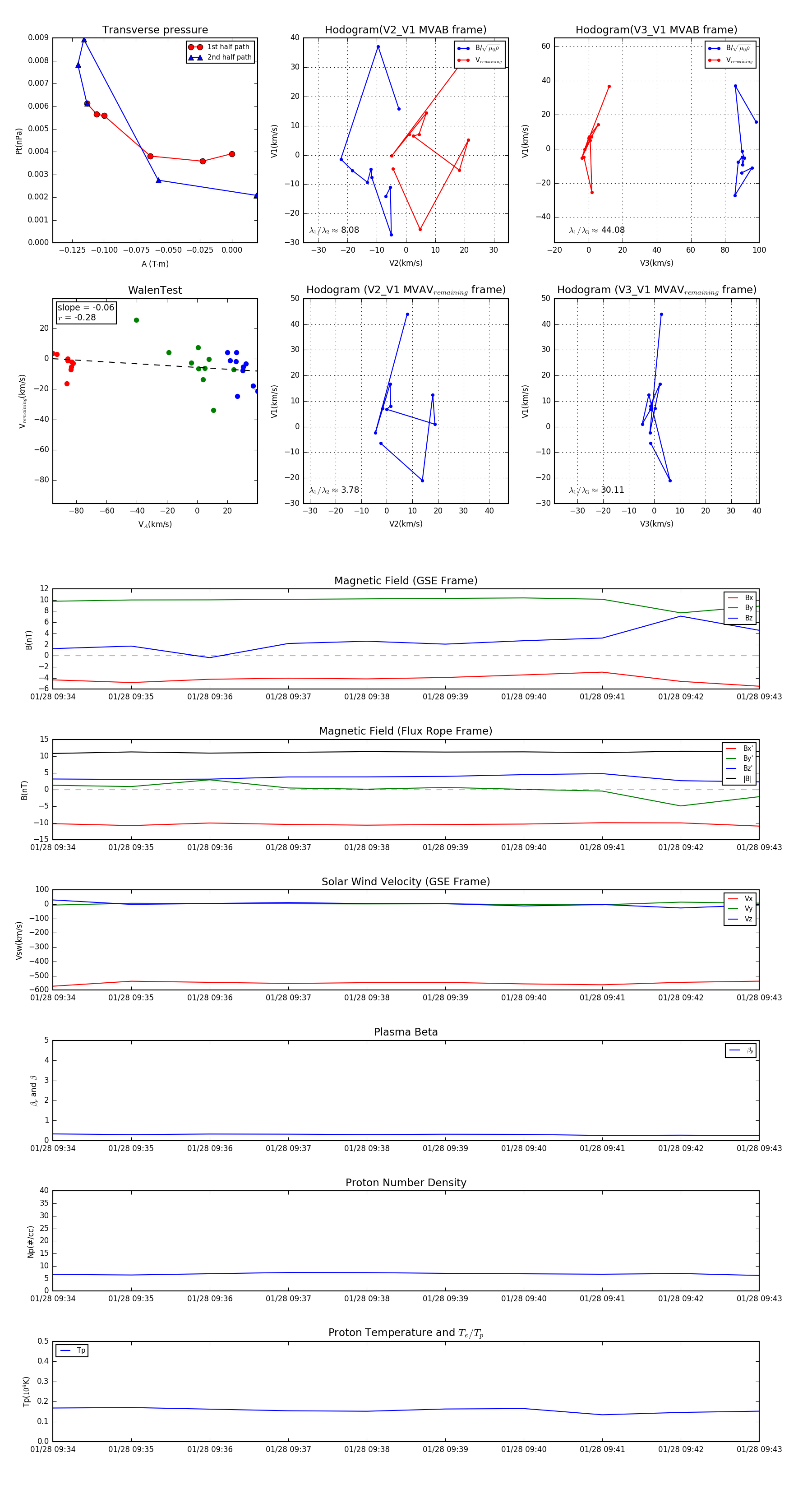
Task: Select the 'Magnetic Field (GSE Frame)' title
Action: click(406, 581)
